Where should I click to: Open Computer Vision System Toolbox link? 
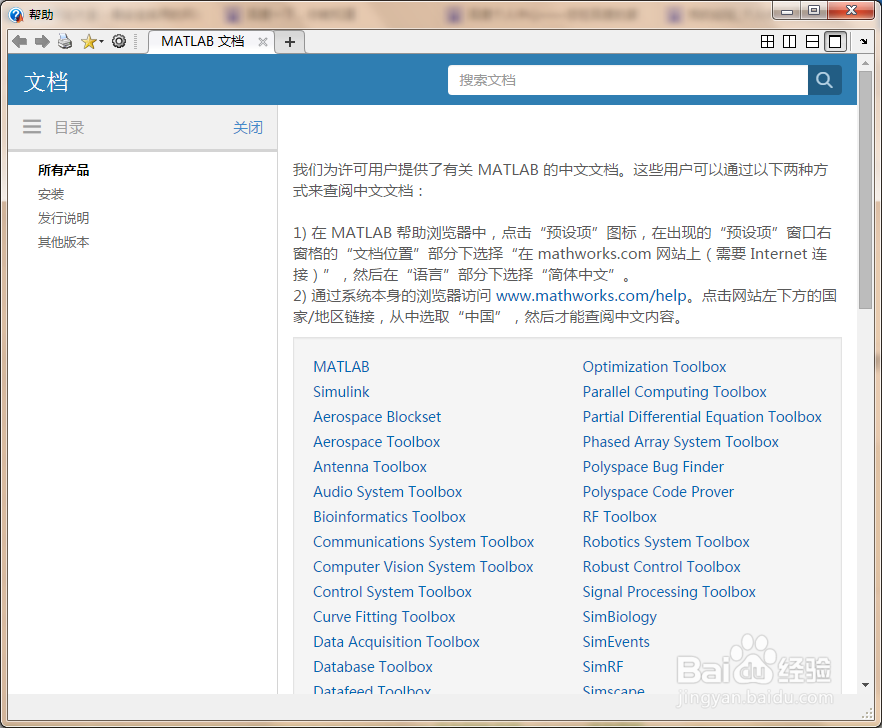tap(423, 567)
